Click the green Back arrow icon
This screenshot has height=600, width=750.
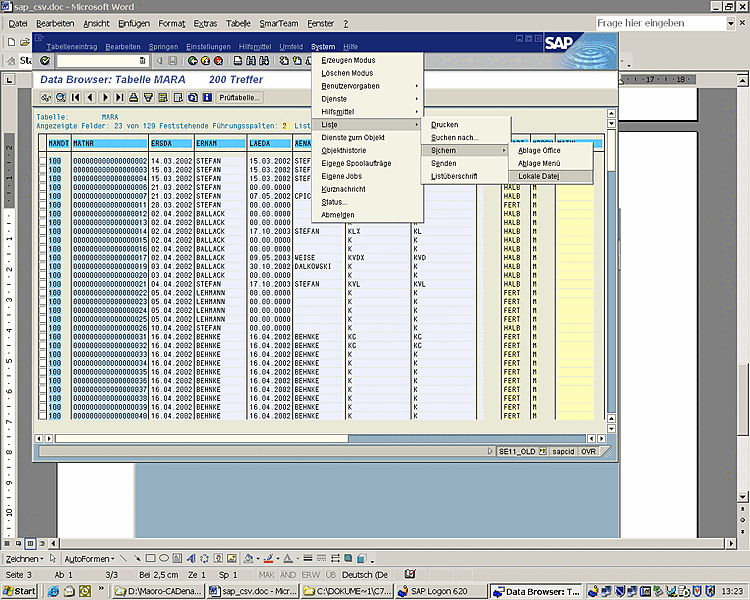pos(193,62)
